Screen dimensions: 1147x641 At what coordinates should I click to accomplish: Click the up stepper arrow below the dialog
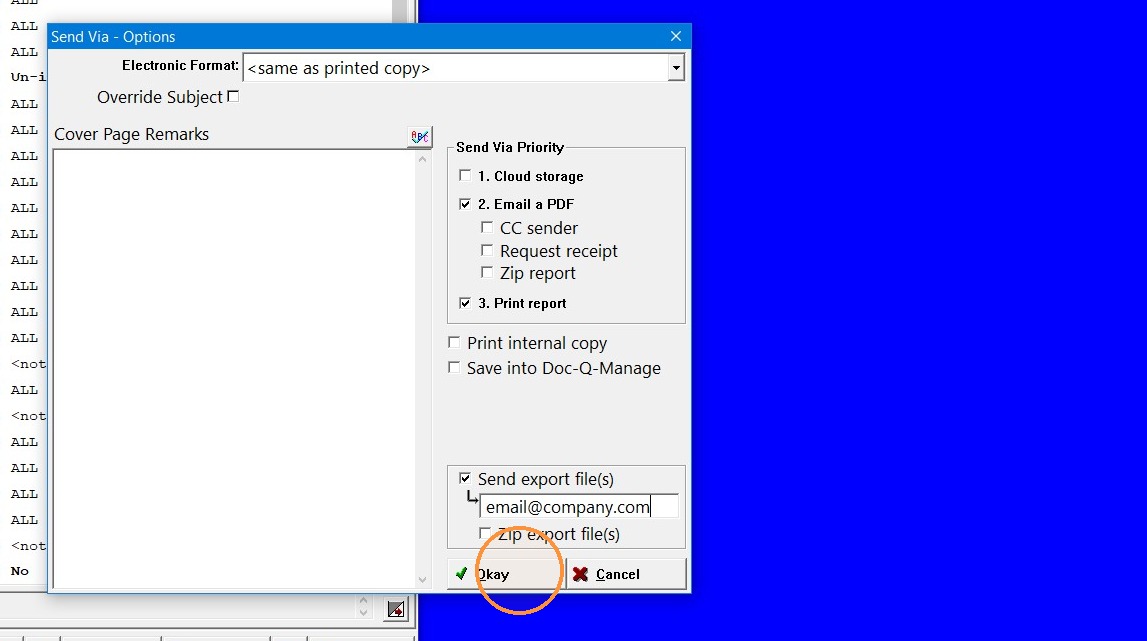pos(364,601)
